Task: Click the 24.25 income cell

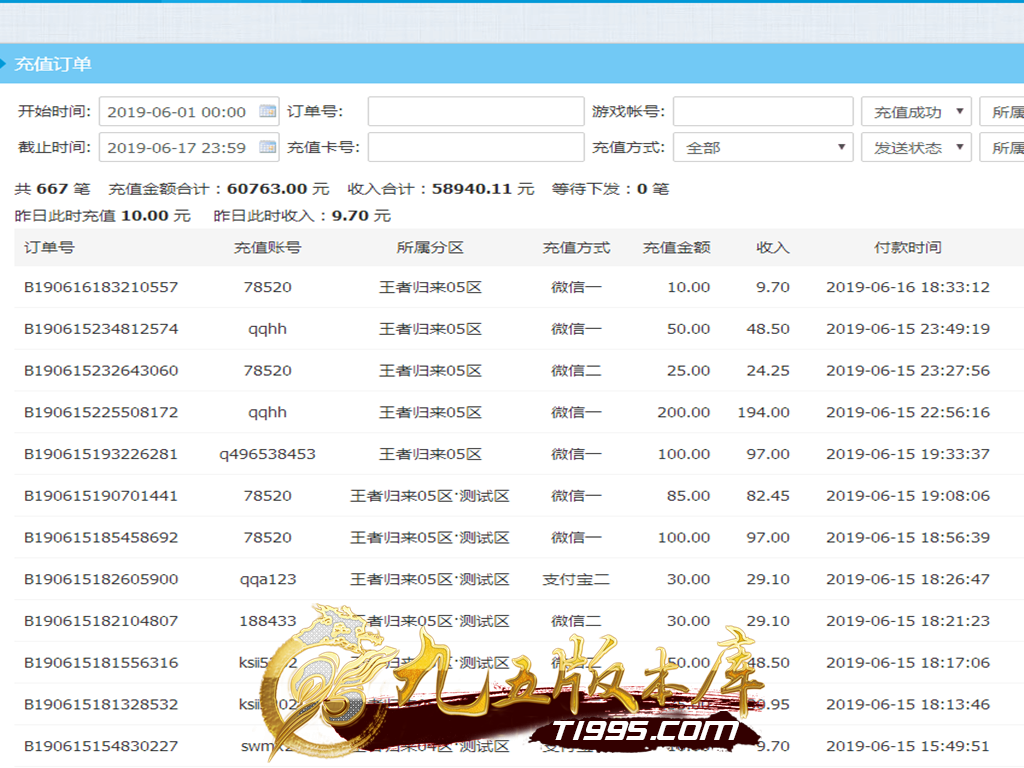Action: click(x=768, y=370)
